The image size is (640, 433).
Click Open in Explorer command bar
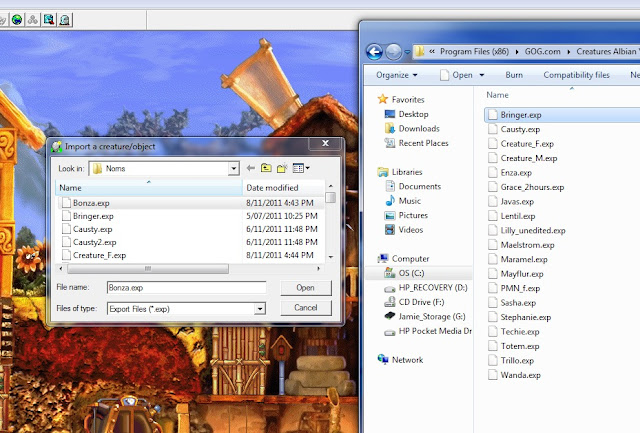click(x=457, y=75)
